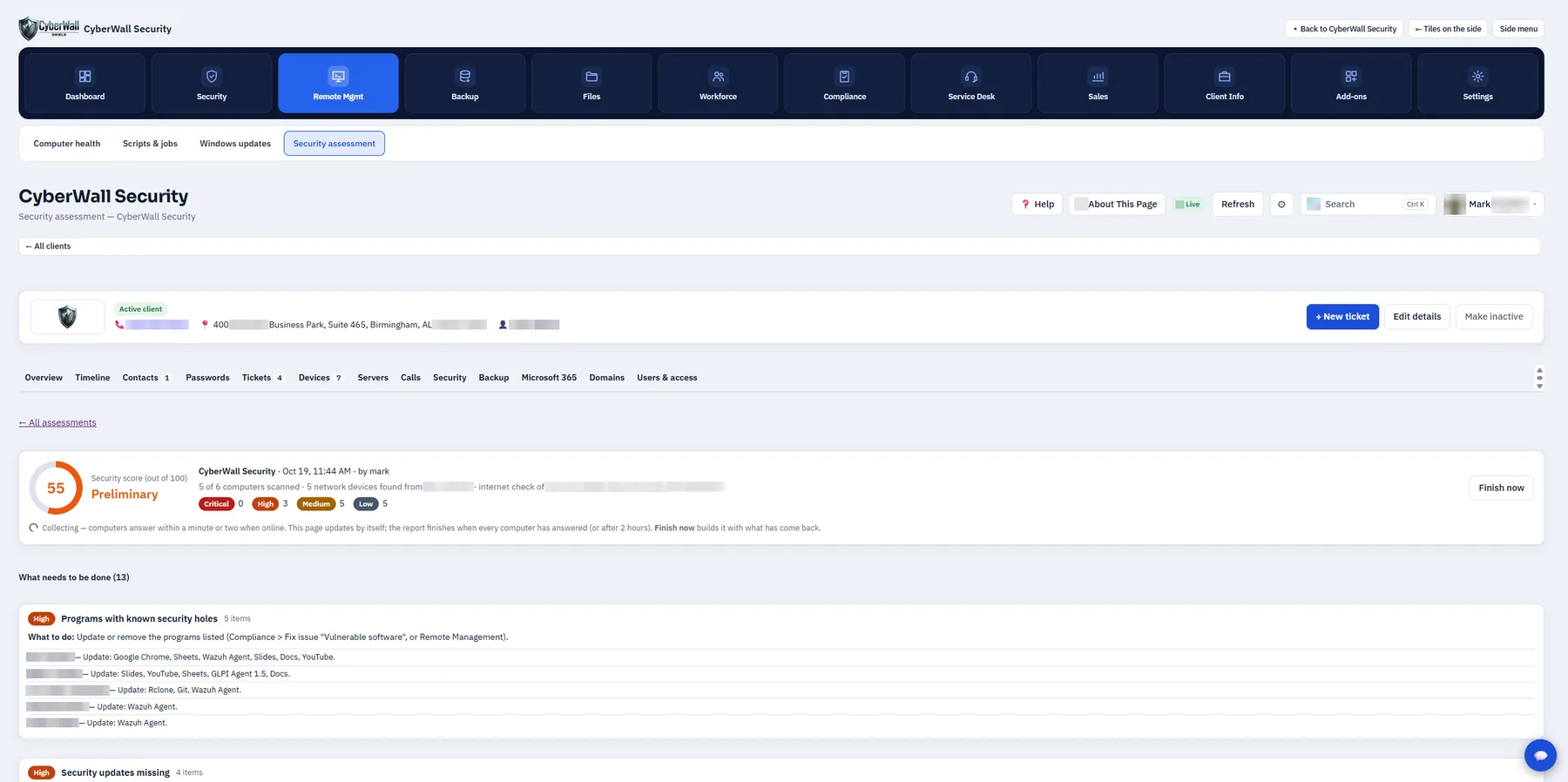Open the Settings tile
The height and width of the screenshot is (782, 1568).
coord(1477,84)
